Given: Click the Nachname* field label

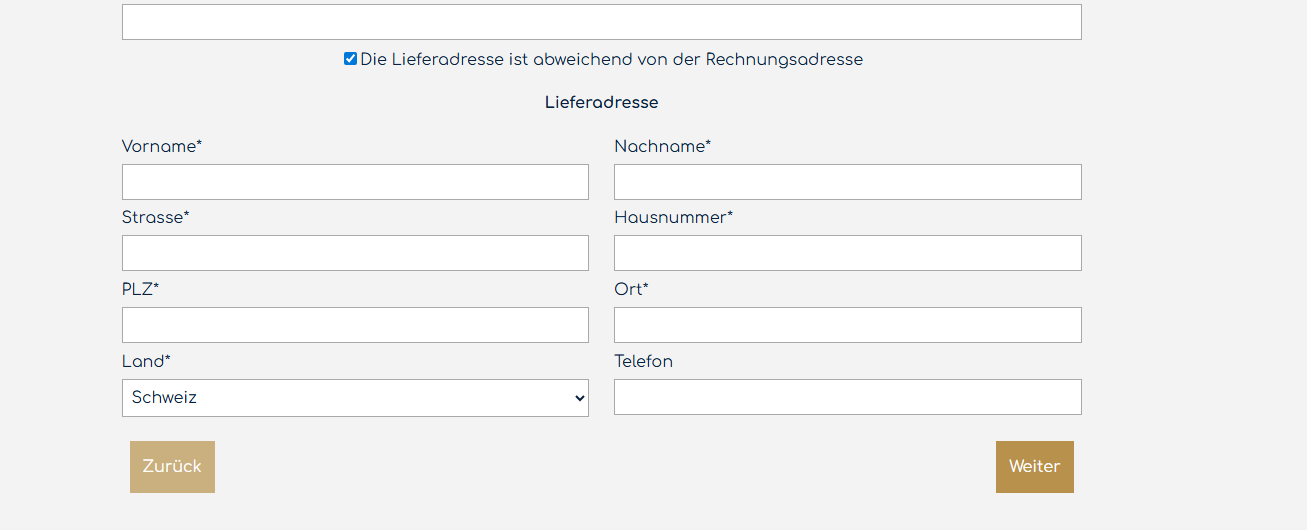Looking at the screenshot, I should click(x=663, y=147).
